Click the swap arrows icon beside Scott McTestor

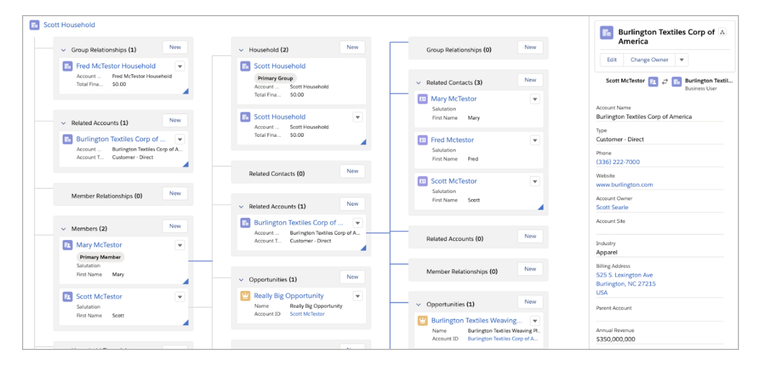(665, 82)
